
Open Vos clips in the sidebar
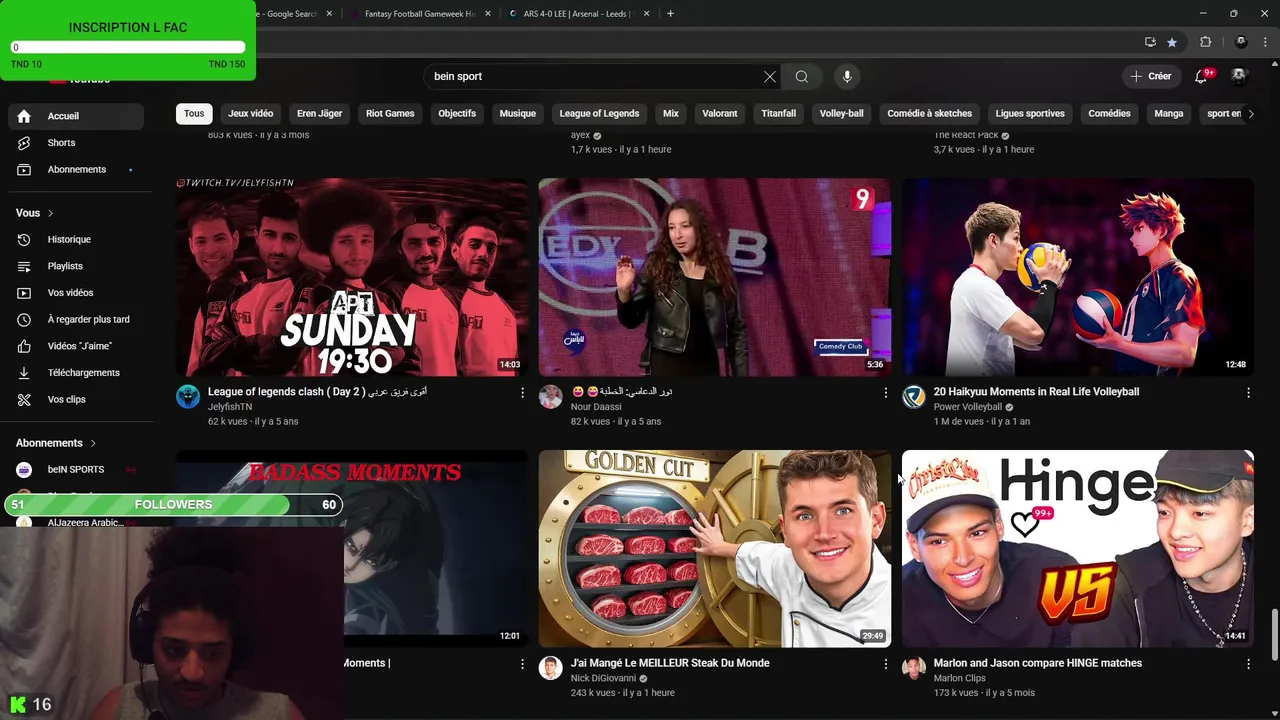76,400
